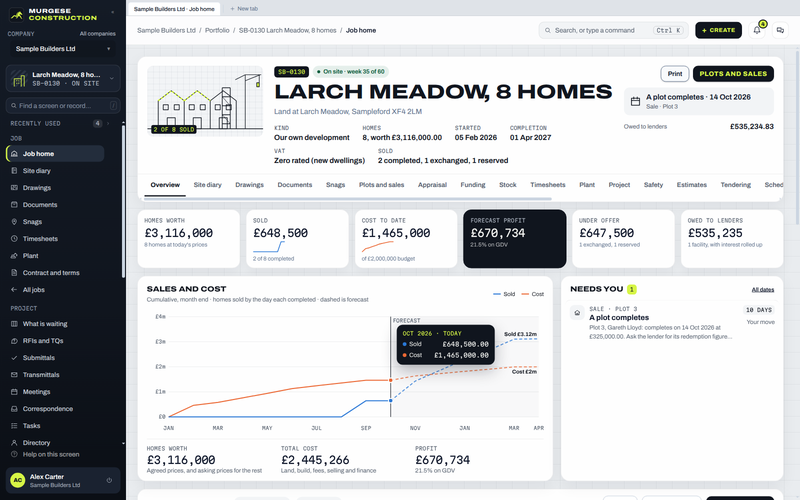Screen dimensions: 800x500
Task: Open the Cost to Date card
Action: [x=406, y=239]
